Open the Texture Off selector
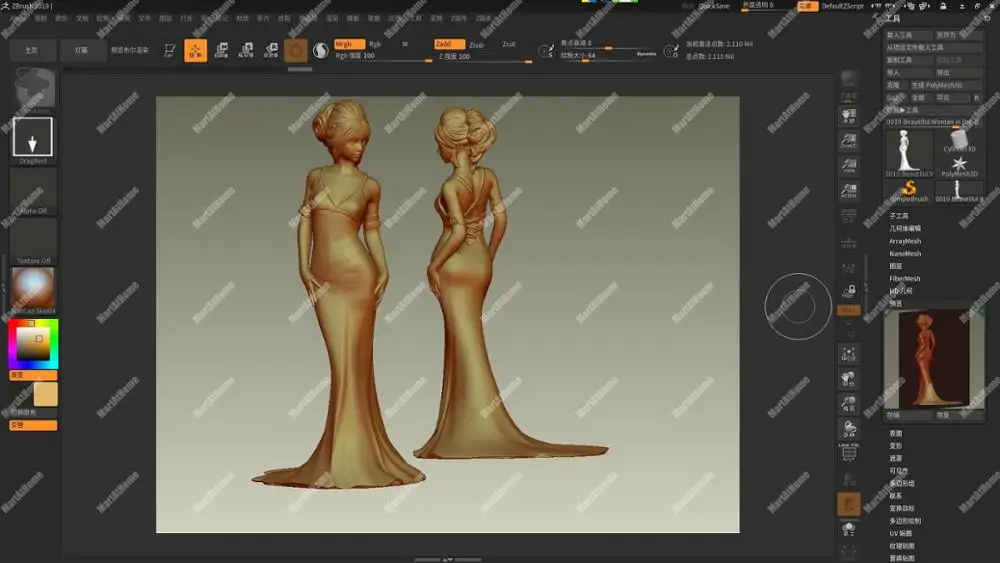The width and height of the screenshot is (1000, 563). coord(33,241)
